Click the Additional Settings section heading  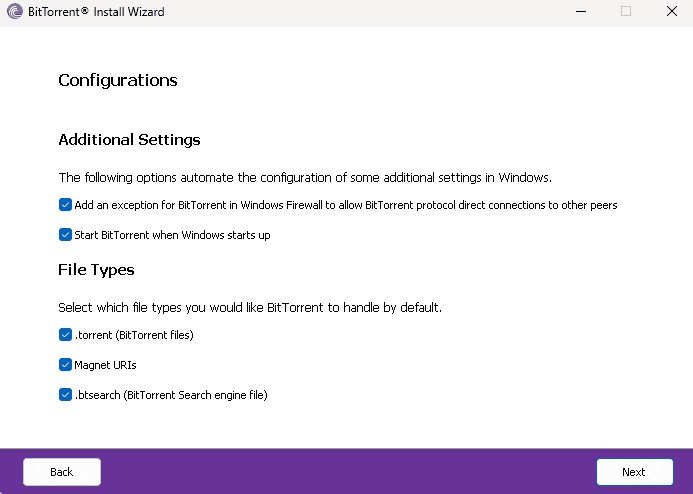click(129, 139)
